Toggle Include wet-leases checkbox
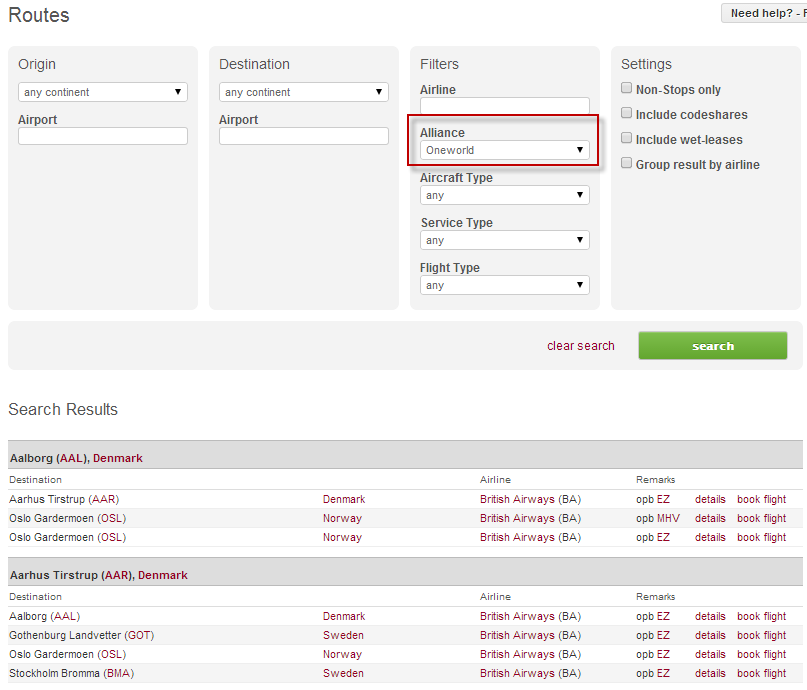The height and width of the screenshot is (690, 807). point(626,139)
